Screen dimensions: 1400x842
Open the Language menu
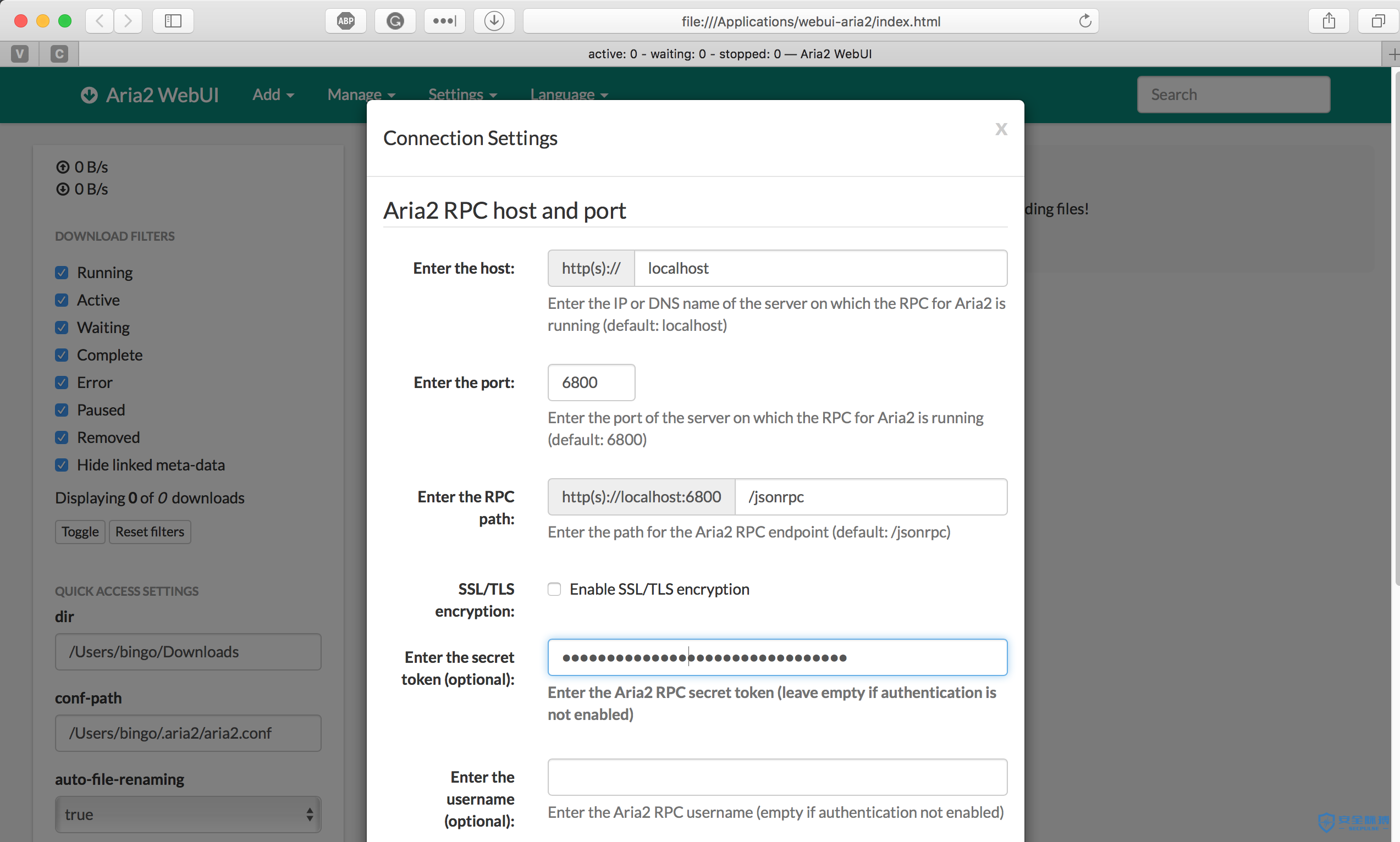[x=569, y=95]
